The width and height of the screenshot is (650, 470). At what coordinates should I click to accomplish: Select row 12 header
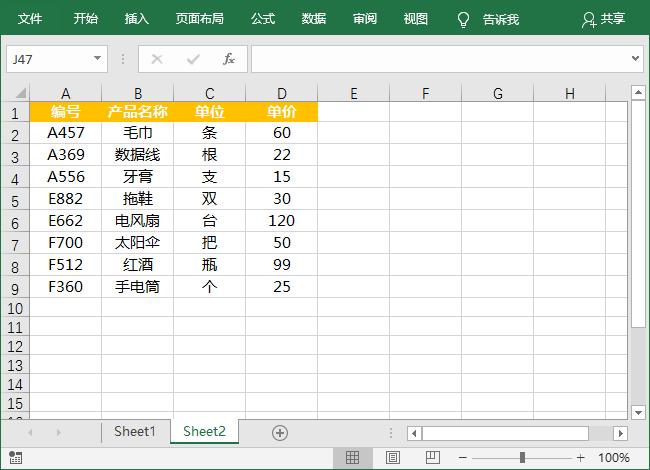tap(15, 346)
